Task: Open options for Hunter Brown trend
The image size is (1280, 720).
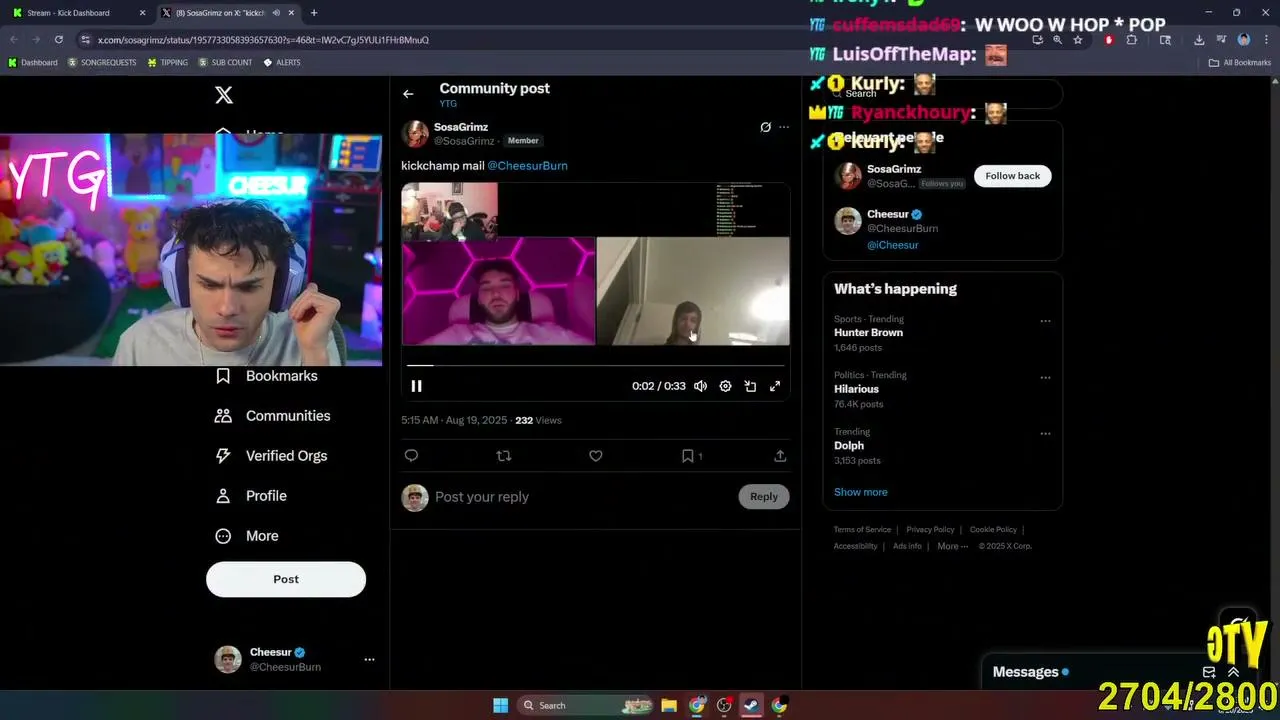Action: click(1045, 321)
